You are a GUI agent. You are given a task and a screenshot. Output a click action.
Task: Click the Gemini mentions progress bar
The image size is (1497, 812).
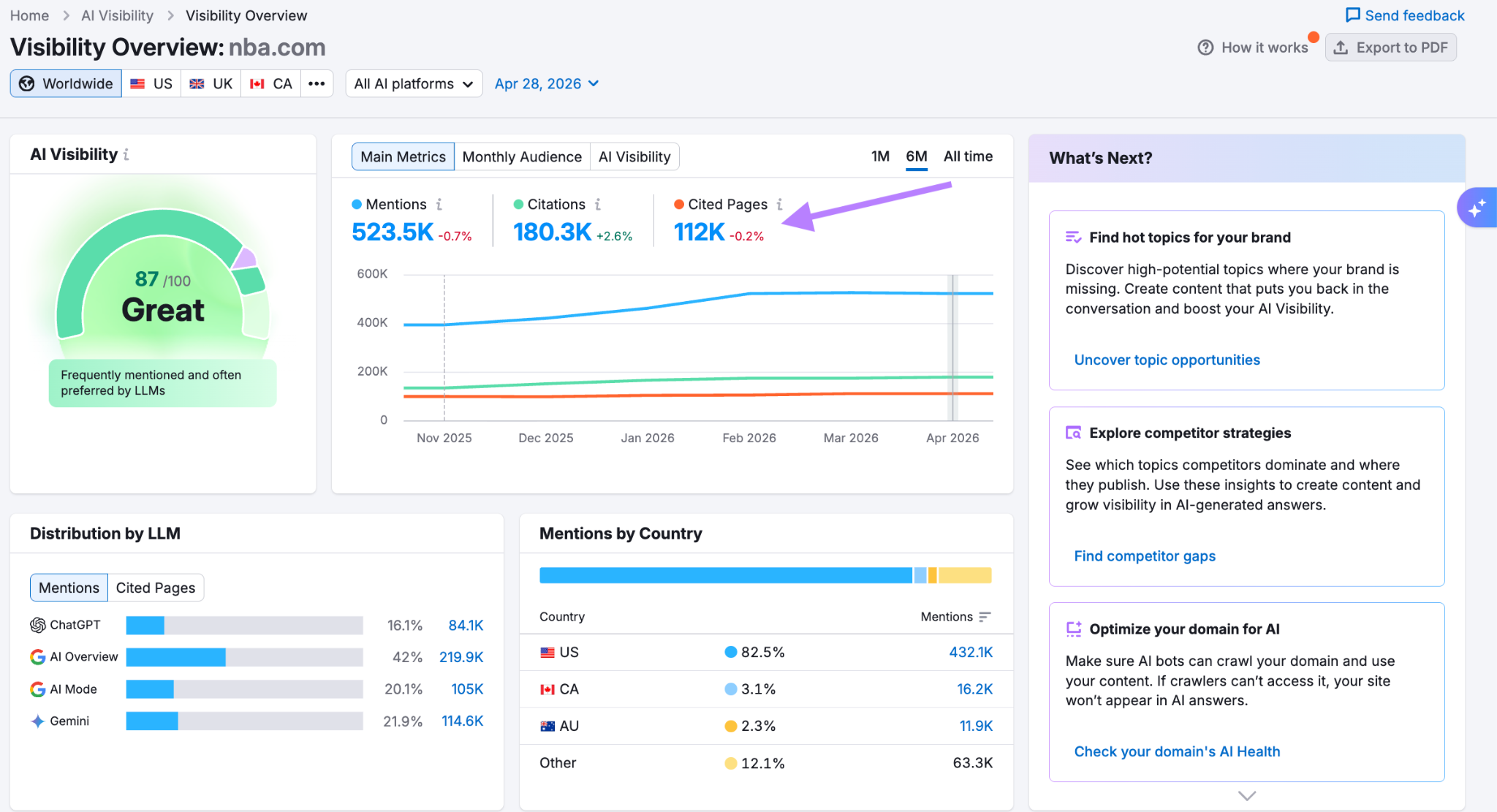244,721
